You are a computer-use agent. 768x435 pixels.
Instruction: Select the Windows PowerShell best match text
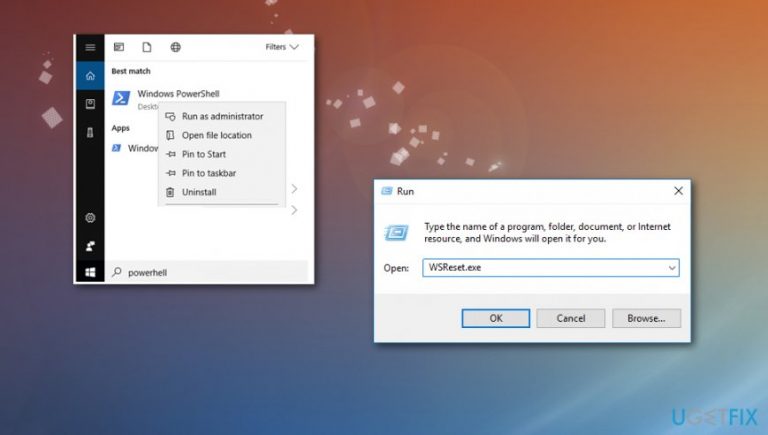[178, 94]
